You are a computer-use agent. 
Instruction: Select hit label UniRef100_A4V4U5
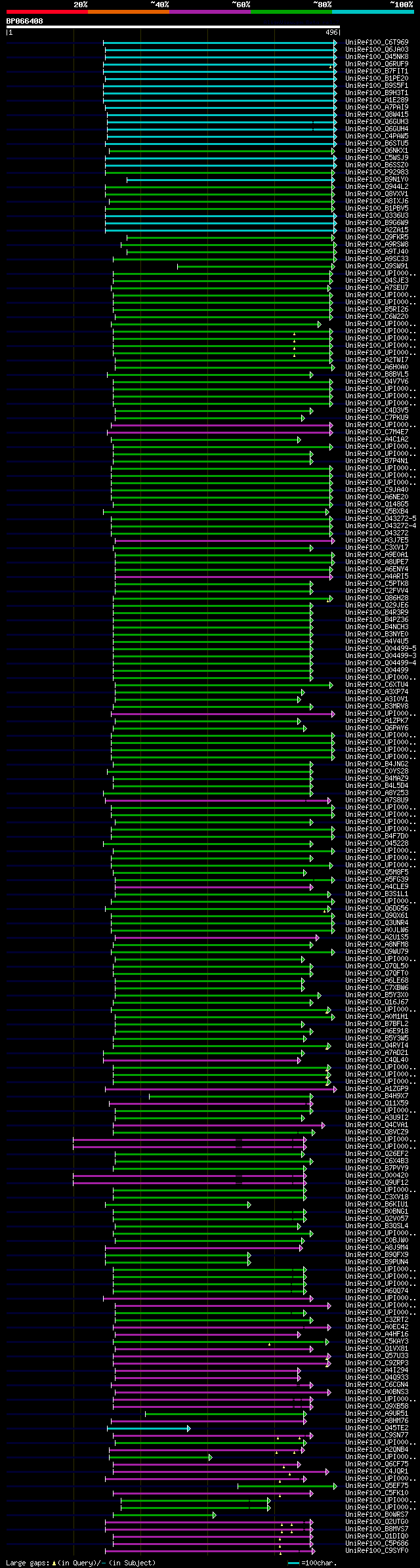[x=377, y=641]
